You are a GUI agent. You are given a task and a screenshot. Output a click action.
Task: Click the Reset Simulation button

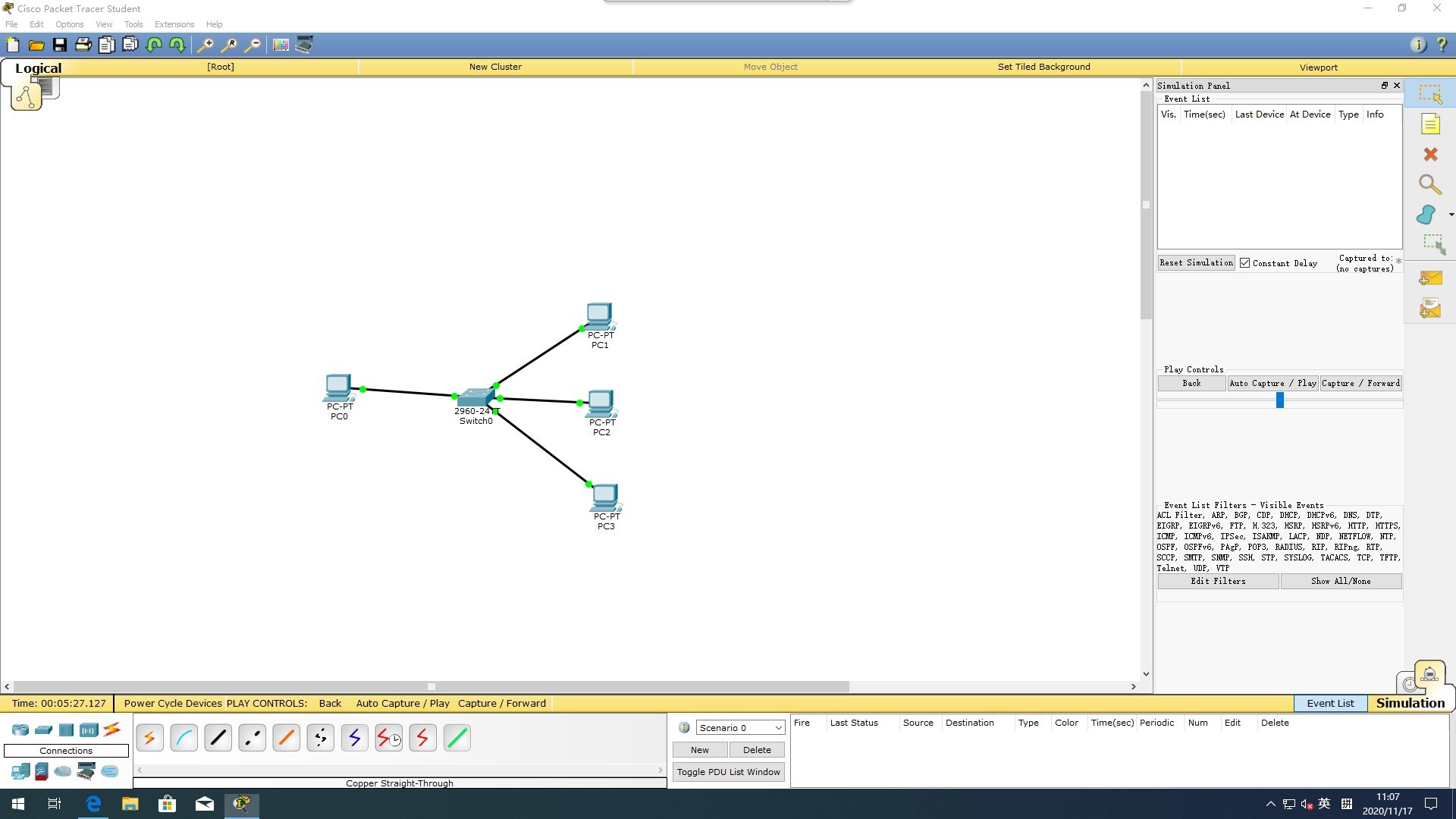tap(1196, 263)
